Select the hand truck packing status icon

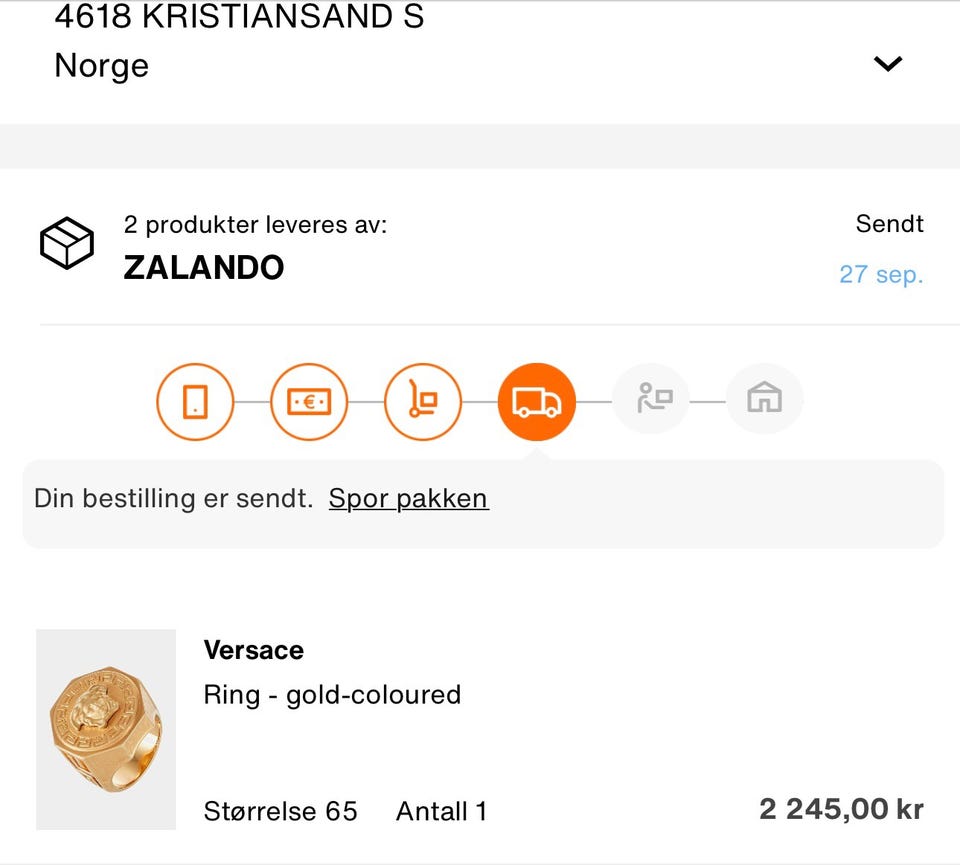[x=423, y=400]
